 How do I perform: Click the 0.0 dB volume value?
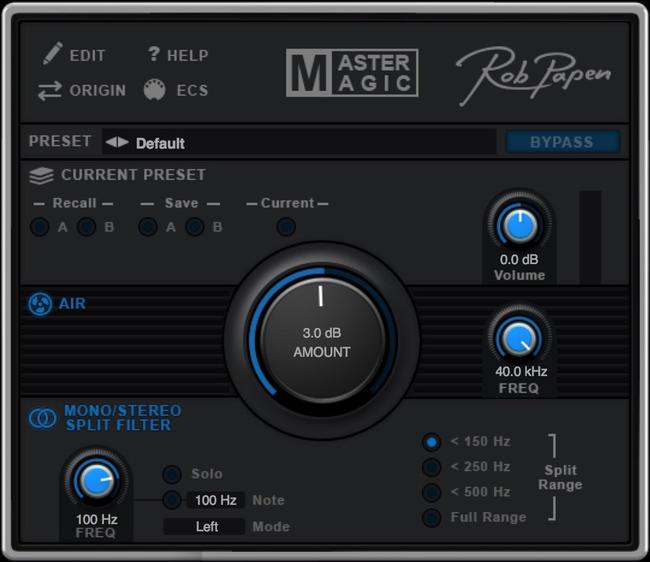tap(519, 260)
